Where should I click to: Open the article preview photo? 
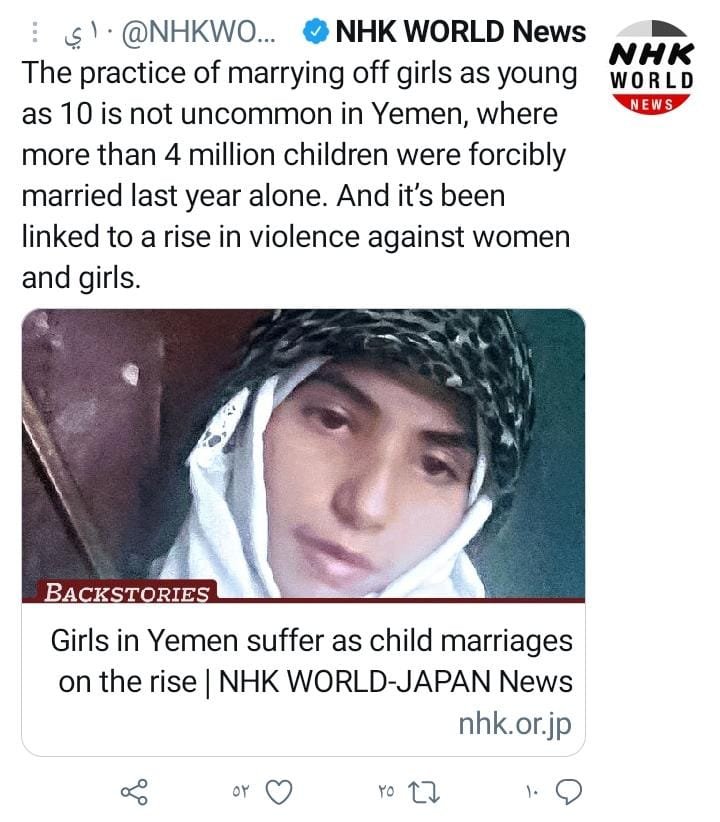303,453
